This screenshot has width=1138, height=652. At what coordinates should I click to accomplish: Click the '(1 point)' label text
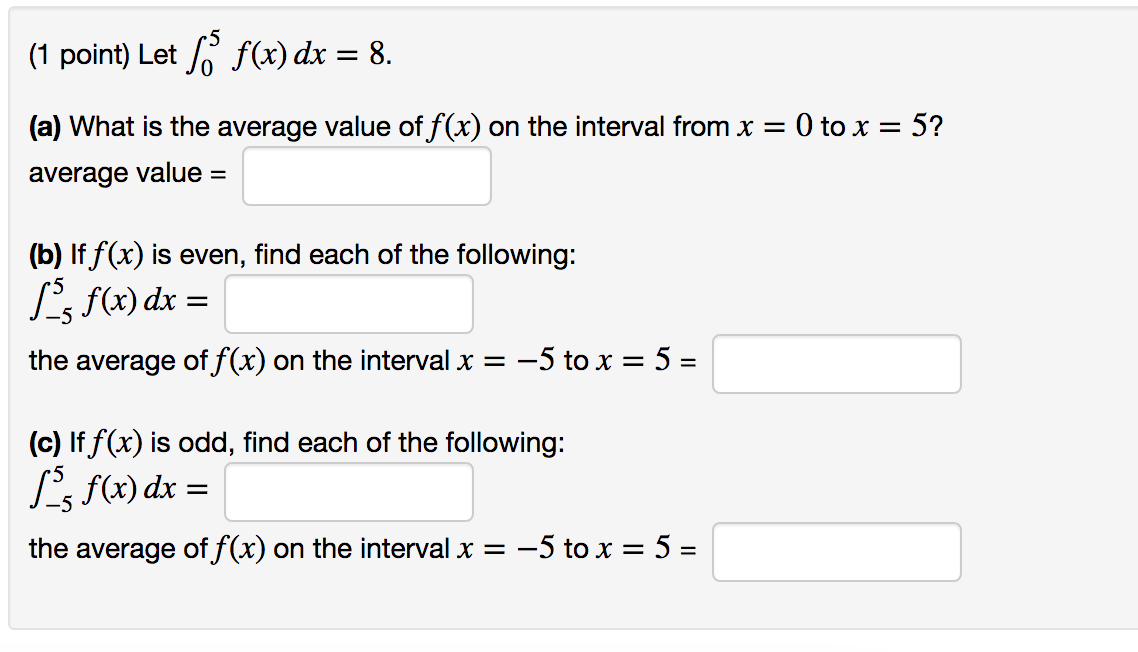(x=79, y=54)
